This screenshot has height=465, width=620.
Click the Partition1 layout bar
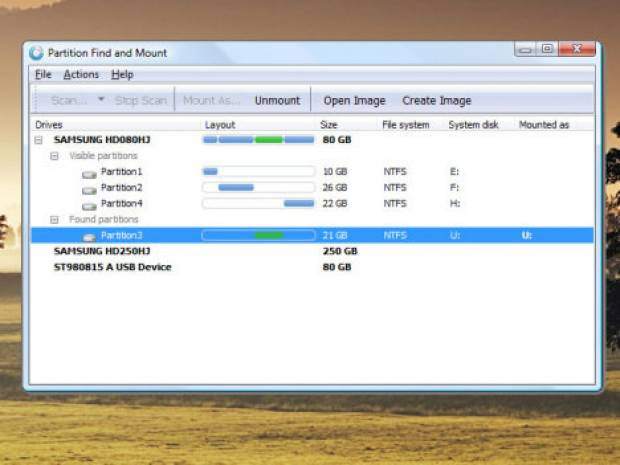tap(259, 172)
